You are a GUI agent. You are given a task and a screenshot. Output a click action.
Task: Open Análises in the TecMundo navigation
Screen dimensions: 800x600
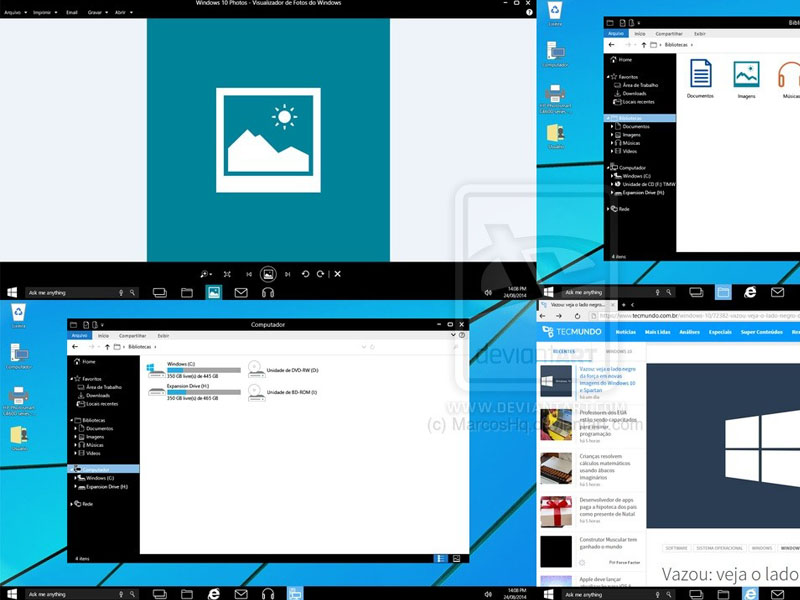(689, 332)
